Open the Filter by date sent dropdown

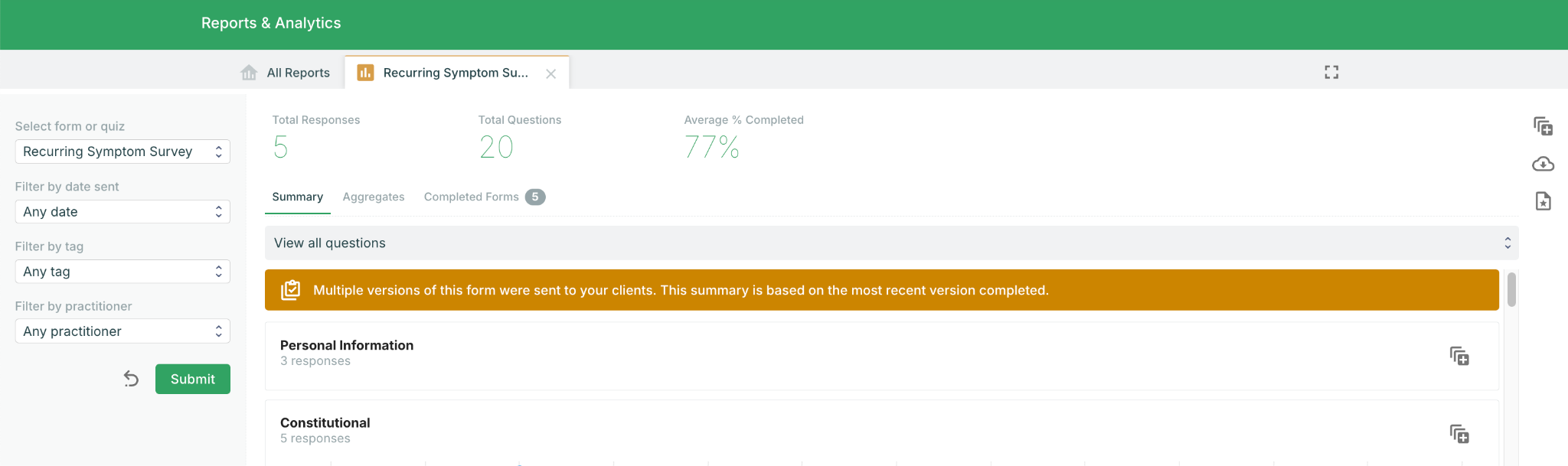tap(122, 212)
